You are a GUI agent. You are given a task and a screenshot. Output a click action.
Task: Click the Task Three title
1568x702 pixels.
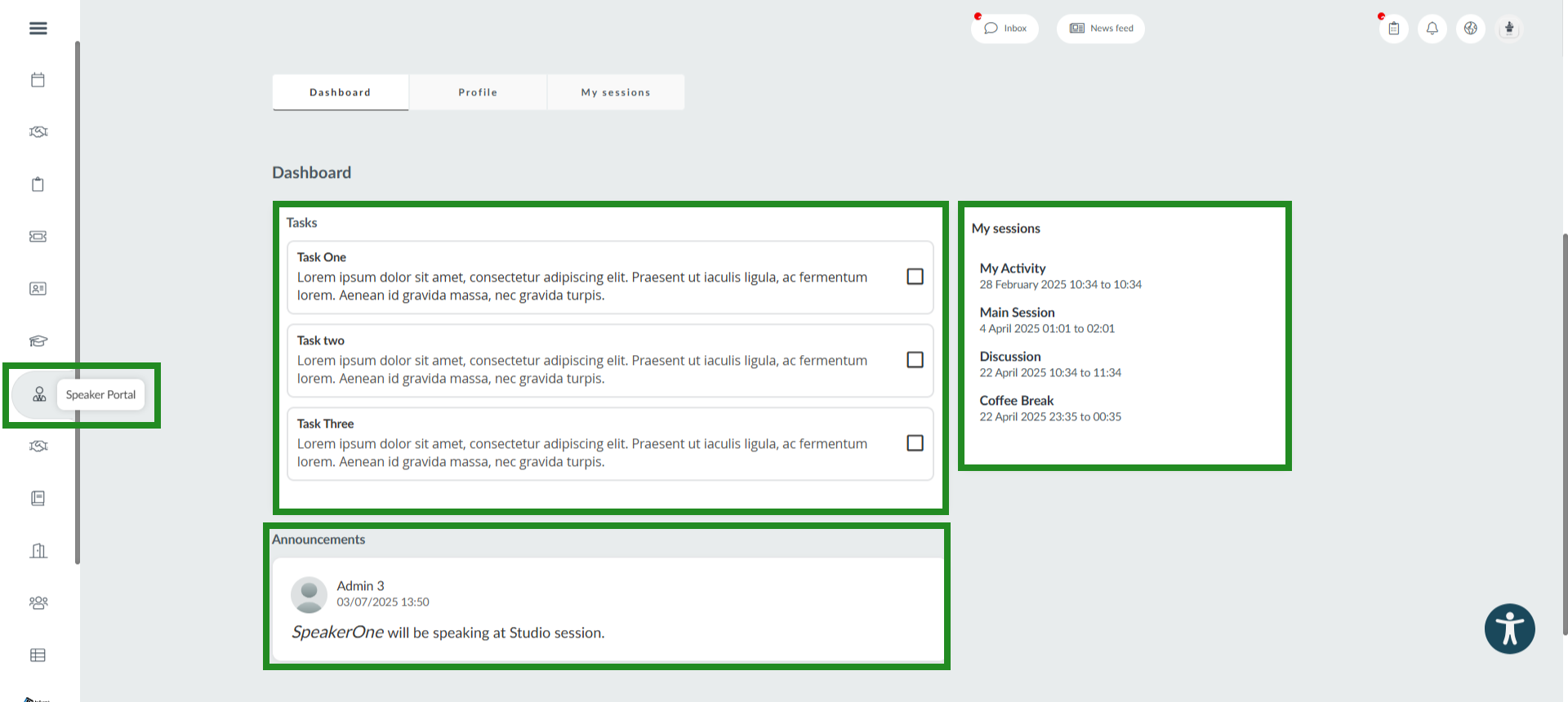tap(325, 424)
